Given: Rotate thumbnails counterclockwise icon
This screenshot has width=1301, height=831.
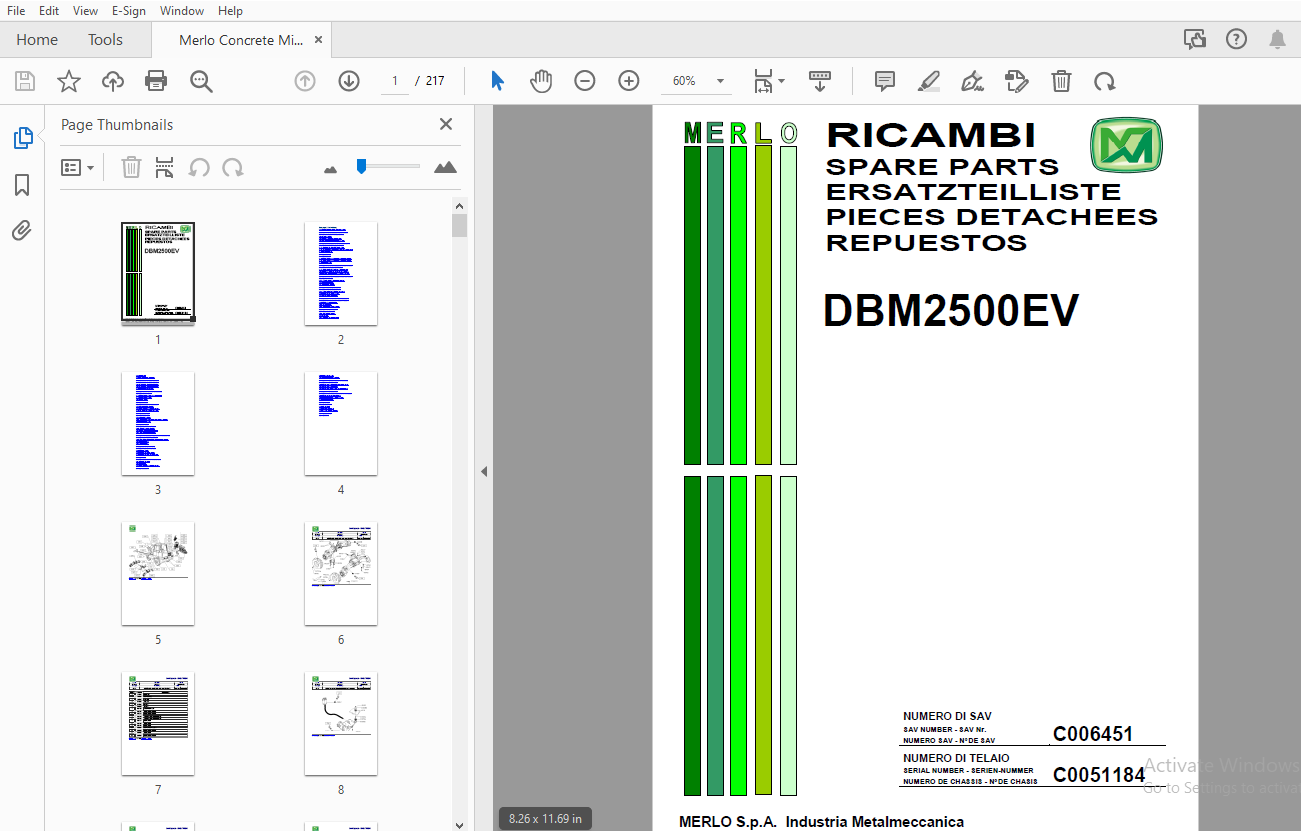Looking at the screenshot, I should tap(199, 168).
